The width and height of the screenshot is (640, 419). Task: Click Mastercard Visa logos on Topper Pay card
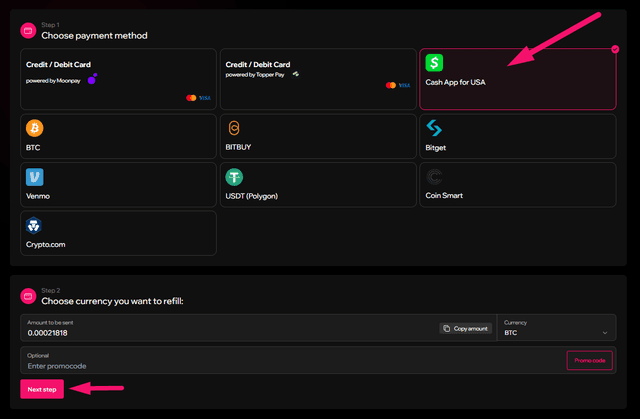398,85
